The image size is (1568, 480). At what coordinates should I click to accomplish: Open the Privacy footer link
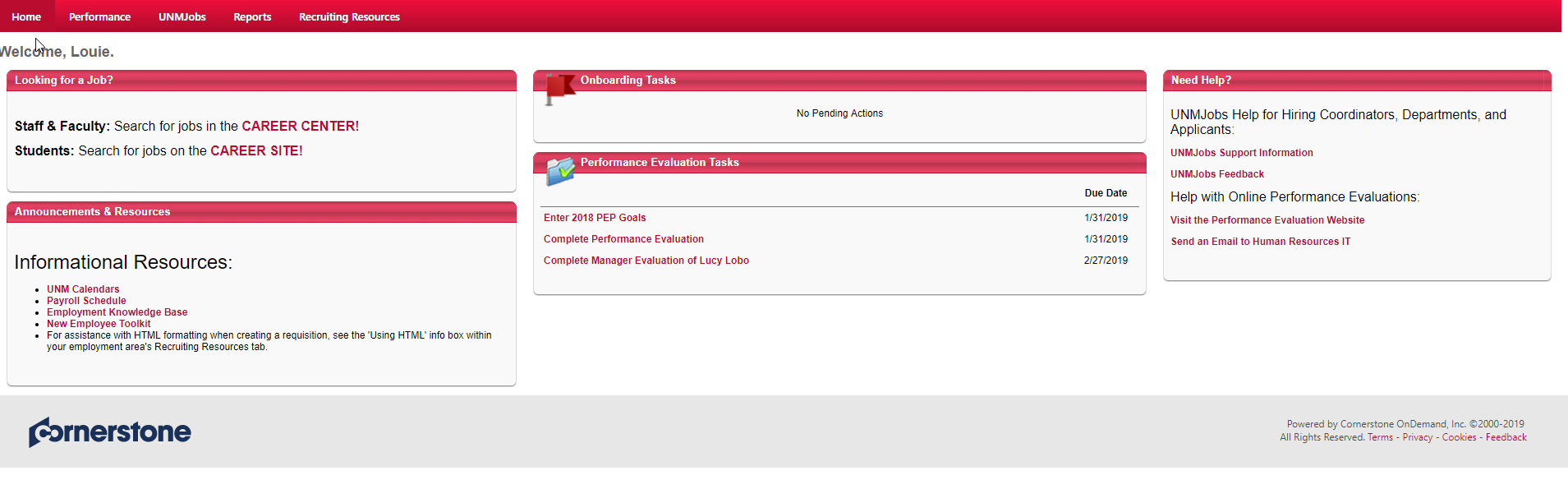click(1418, 437)
